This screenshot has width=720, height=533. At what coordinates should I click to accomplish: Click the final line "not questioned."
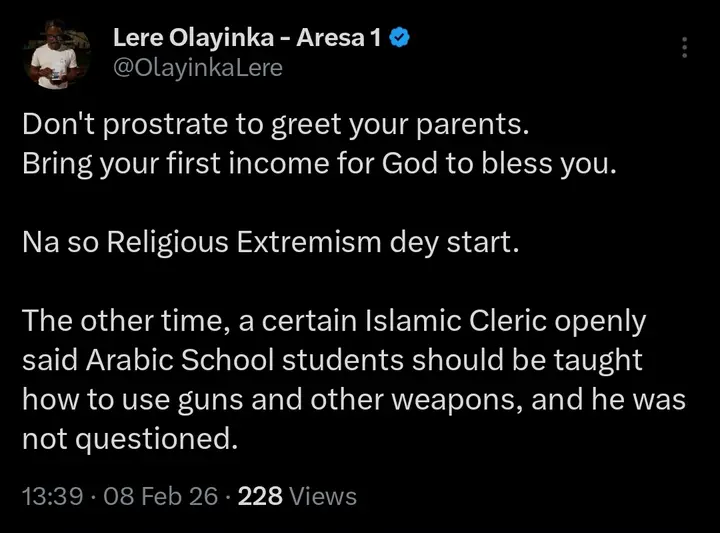click(130, 437)
